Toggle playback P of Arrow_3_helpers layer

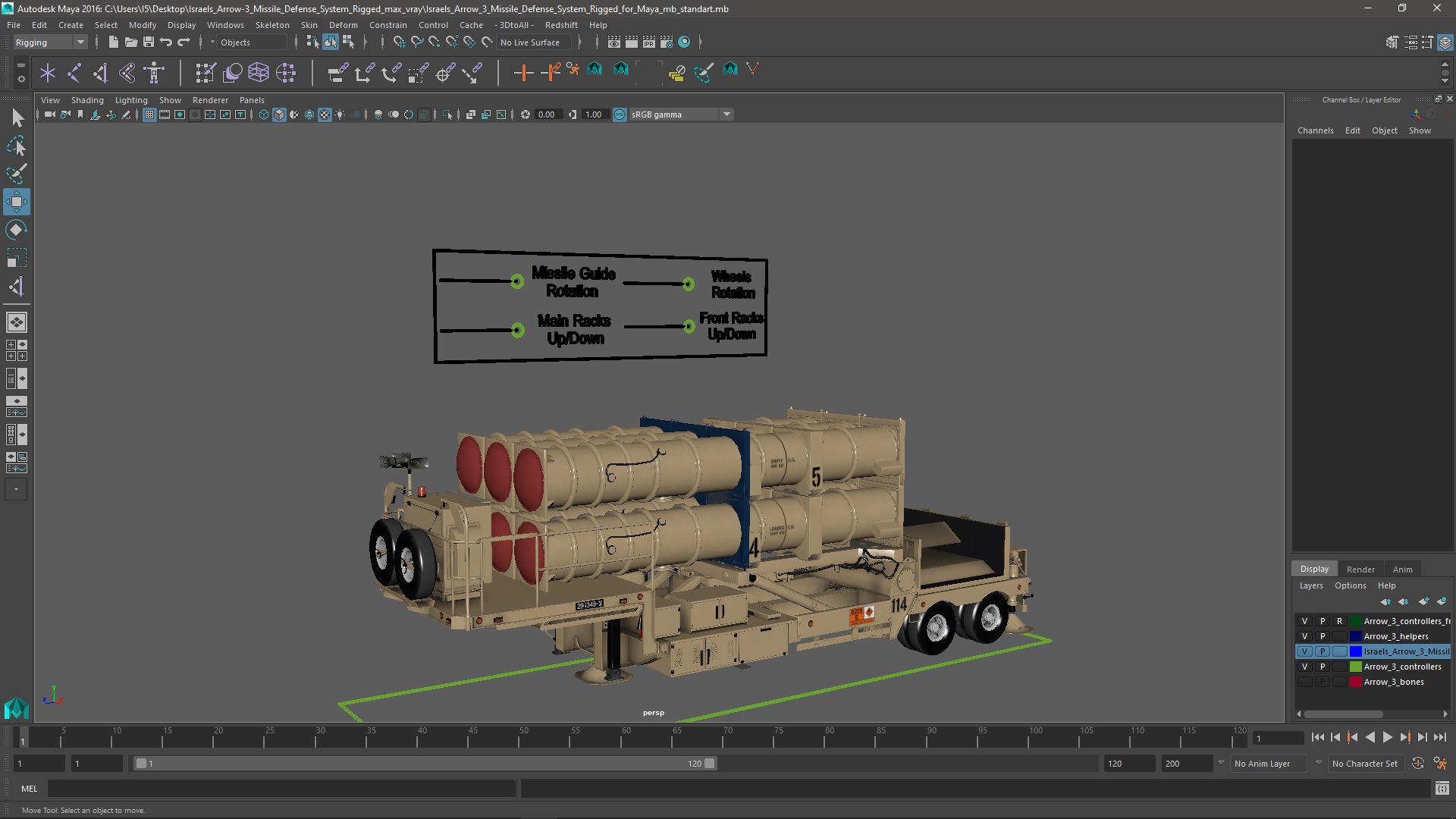point(1323,636)
